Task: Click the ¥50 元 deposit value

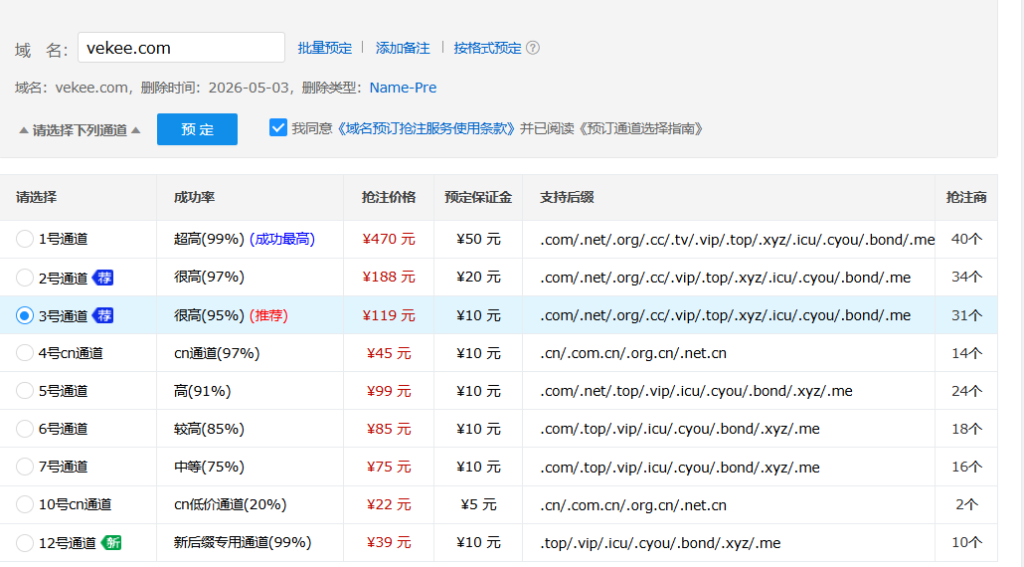Action: [478, 239]
